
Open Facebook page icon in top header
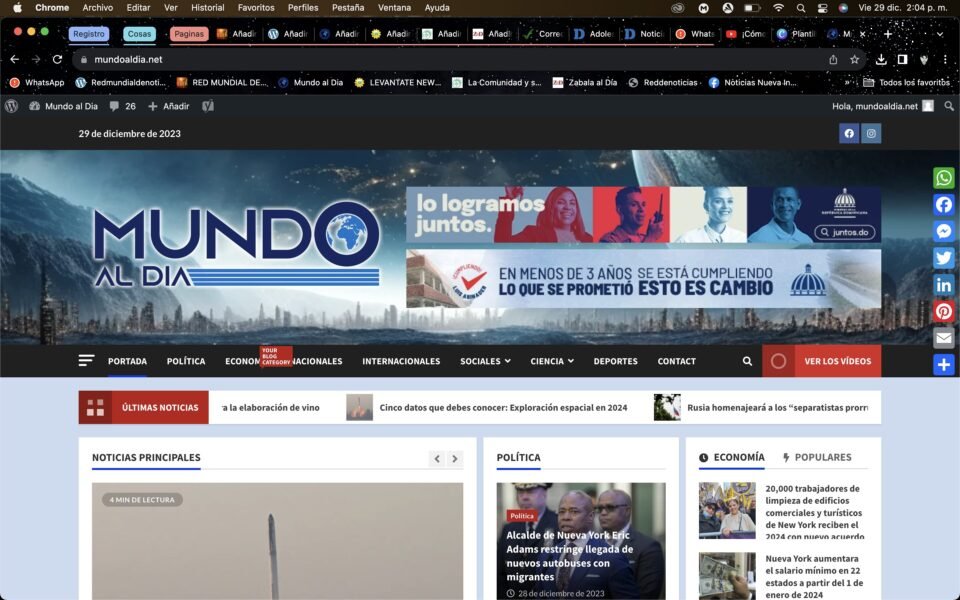[x=849, y=133]
